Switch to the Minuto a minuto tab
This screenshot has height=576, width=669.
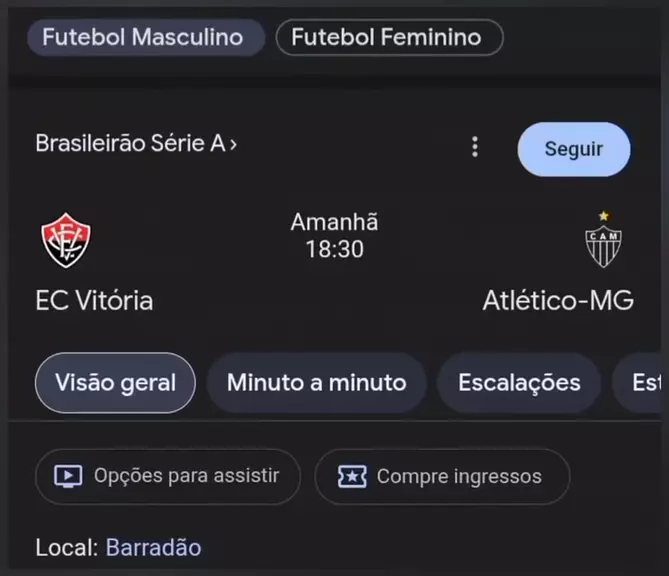pos(316,382)
